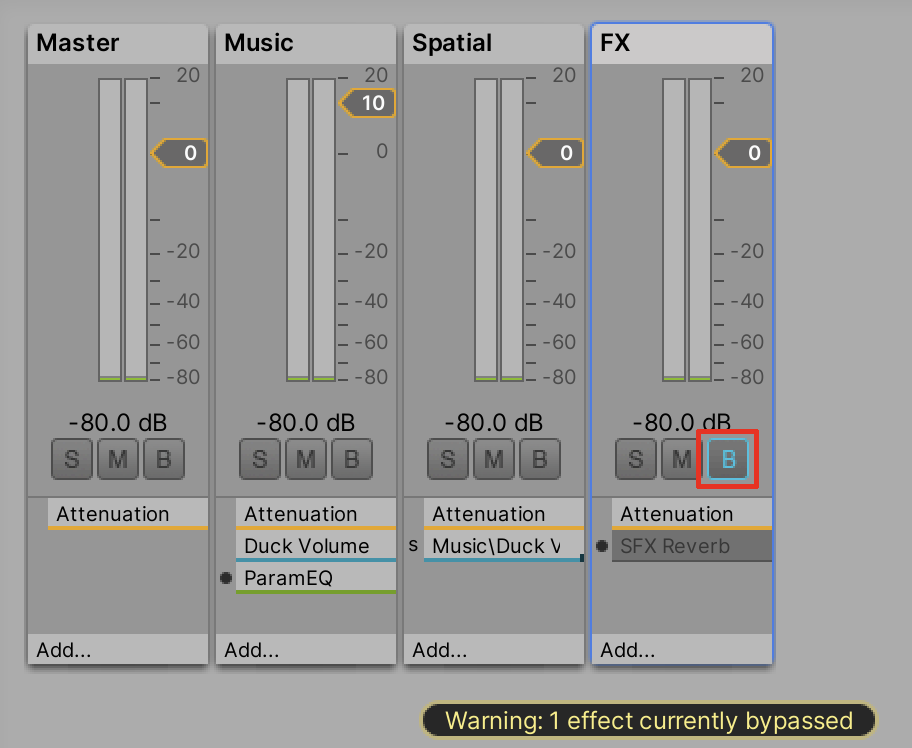Open Add effect menu in FX strip
The width and height of the screenshot is (912, 748).
coord(628,650)
